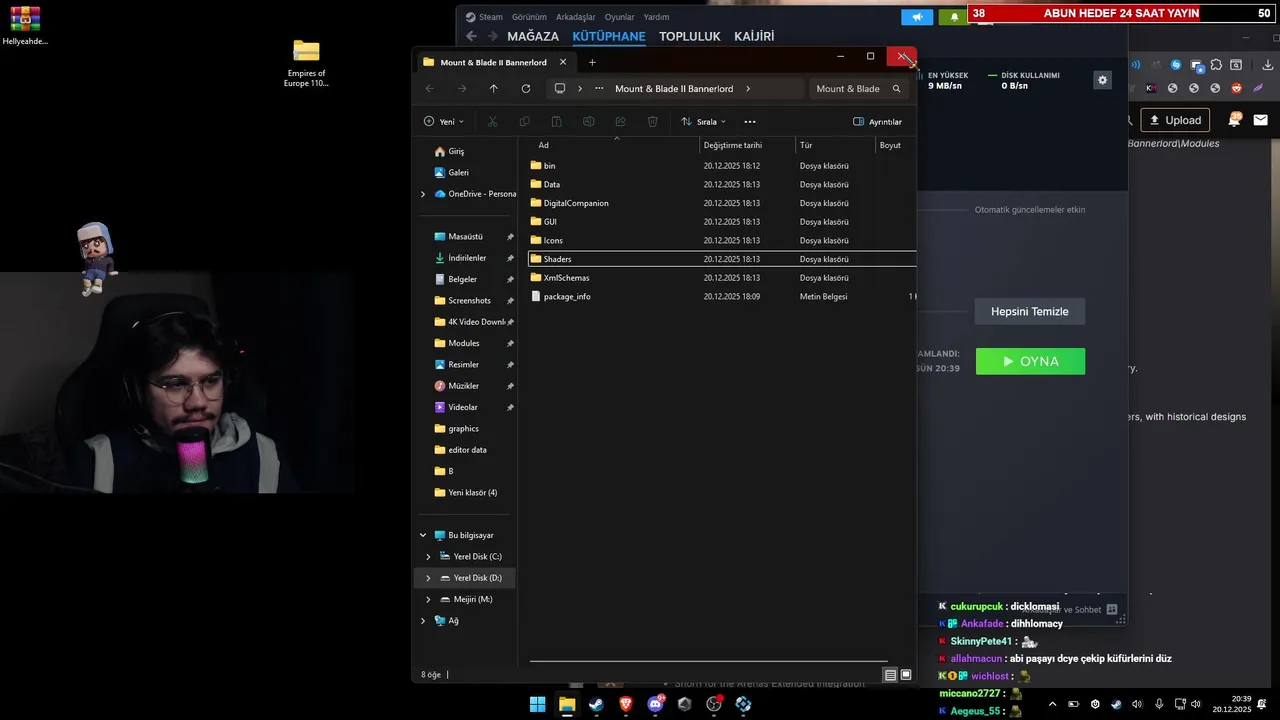The width and height of the screenshot is (1280, 720).
Task: Switch to large thumbnails view icon in status bar
Action: coord(906,675)
